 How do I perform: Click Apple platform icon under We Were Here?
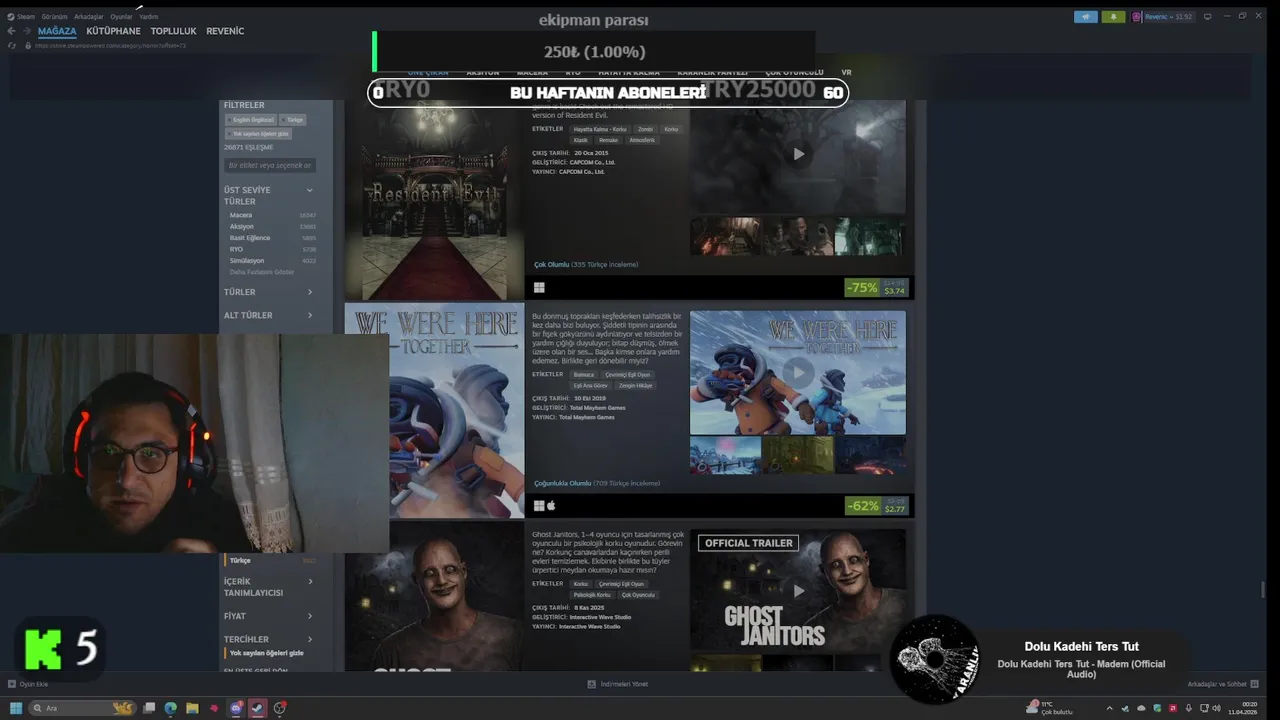coord(551,506)
